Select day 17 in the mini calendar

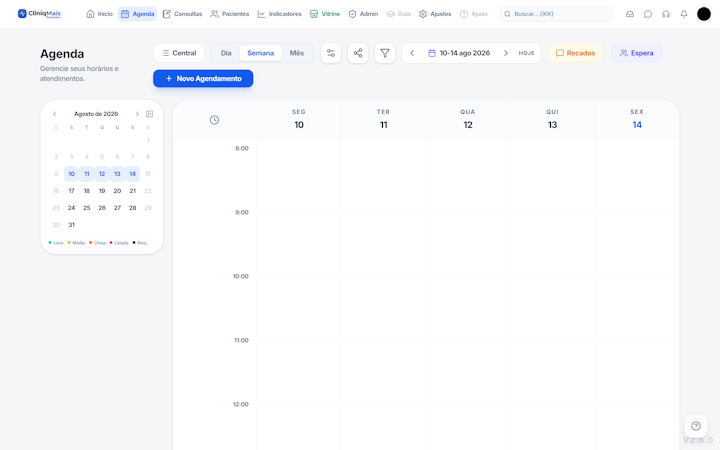pyautogui.click(x=71, y=191)
